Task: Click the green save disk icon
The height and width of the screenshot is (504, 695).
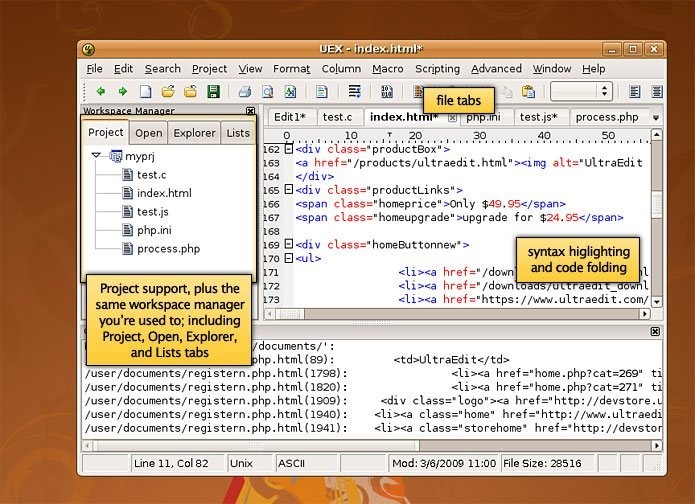Action: click(213, 92)
